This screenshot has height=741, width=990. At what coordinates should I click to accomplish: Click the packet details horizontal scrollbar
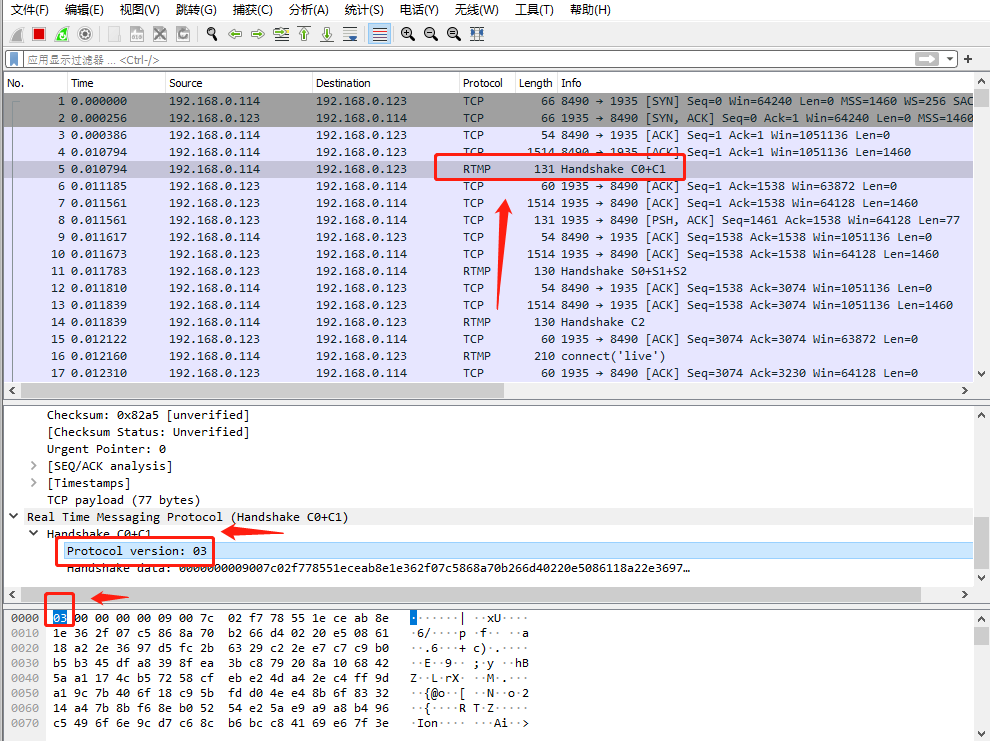click(470, 595)
